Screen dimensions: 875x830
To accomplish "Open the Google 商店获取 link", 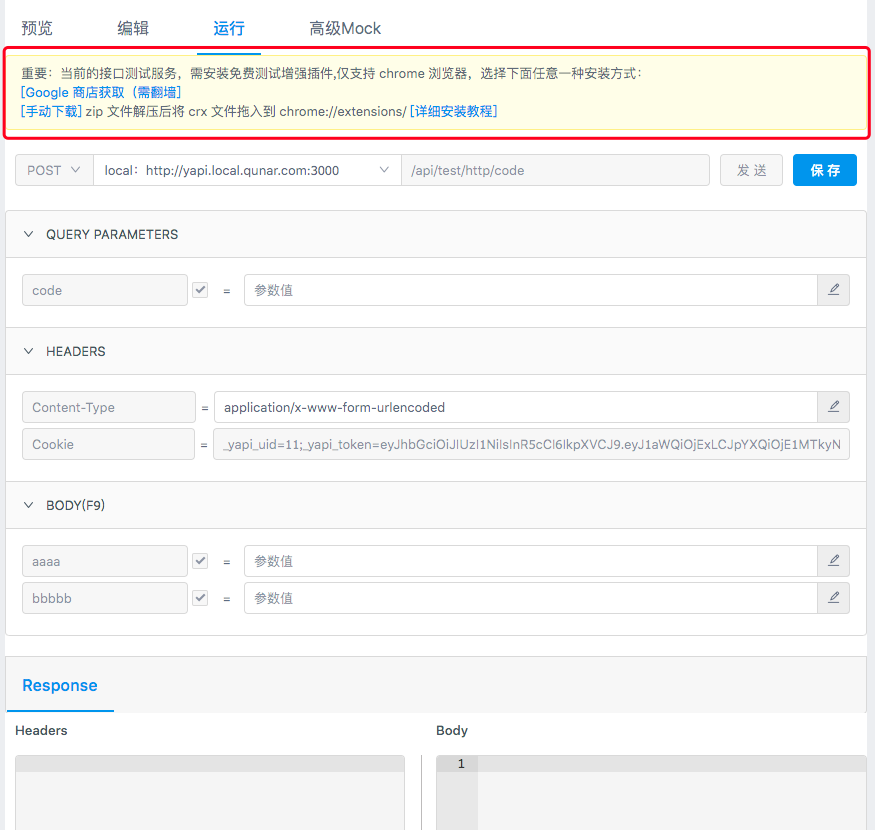I will (101, 92).
